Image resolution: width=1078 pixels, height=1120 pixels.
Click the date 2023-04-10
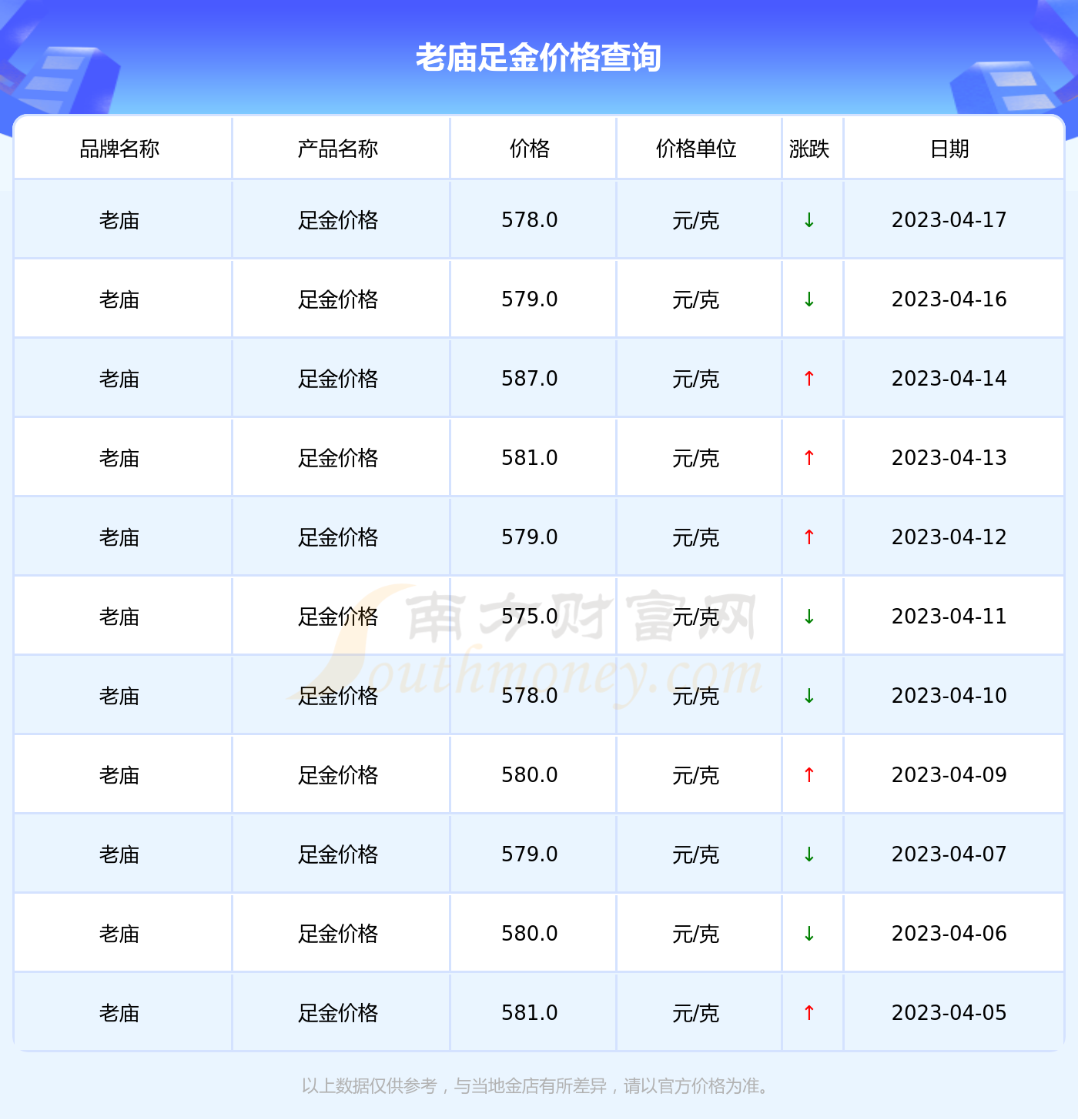[x=949, y=696]
